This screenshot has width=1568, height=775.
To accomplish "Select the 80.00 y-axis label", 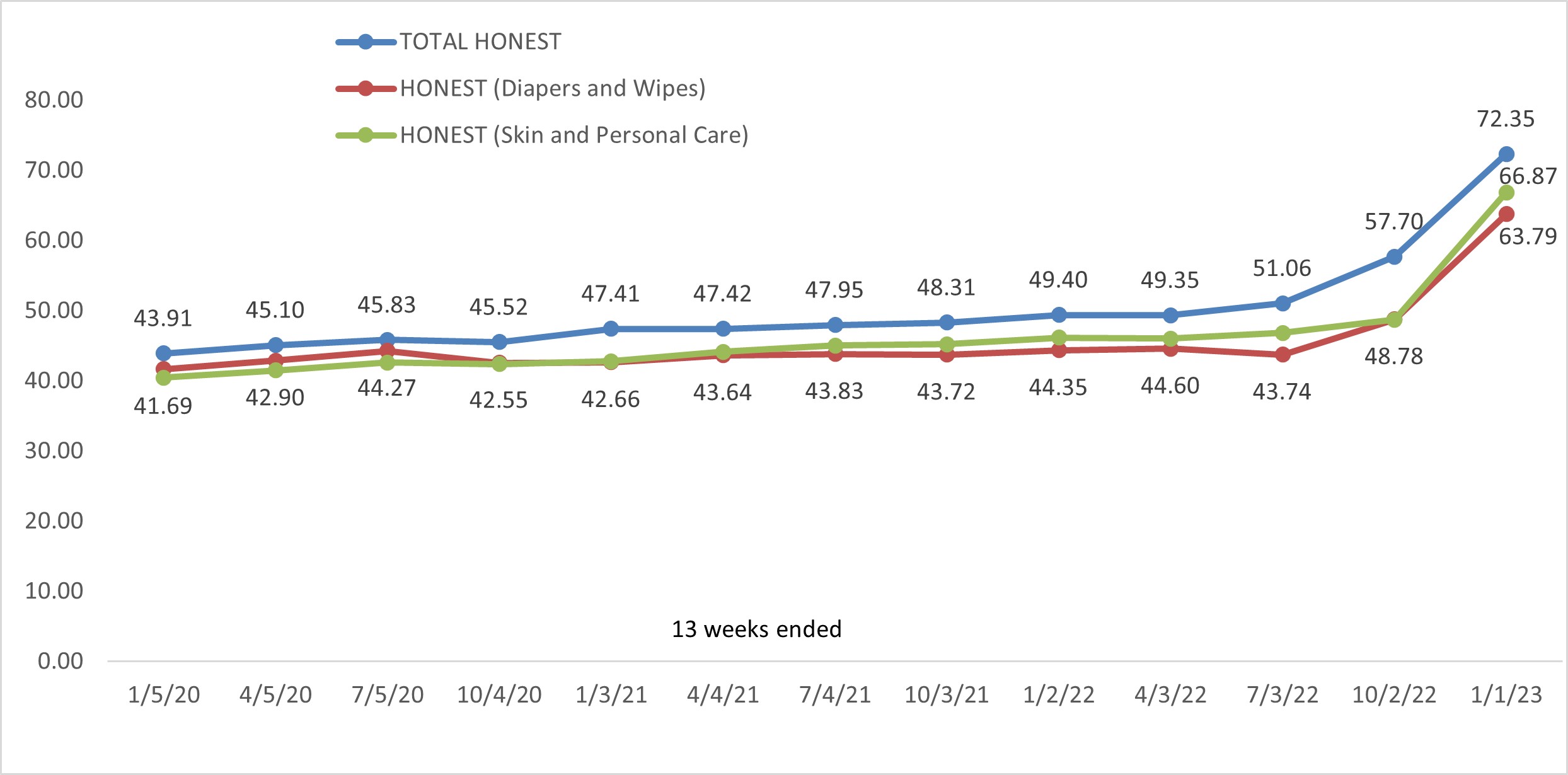I will (54, 100).
